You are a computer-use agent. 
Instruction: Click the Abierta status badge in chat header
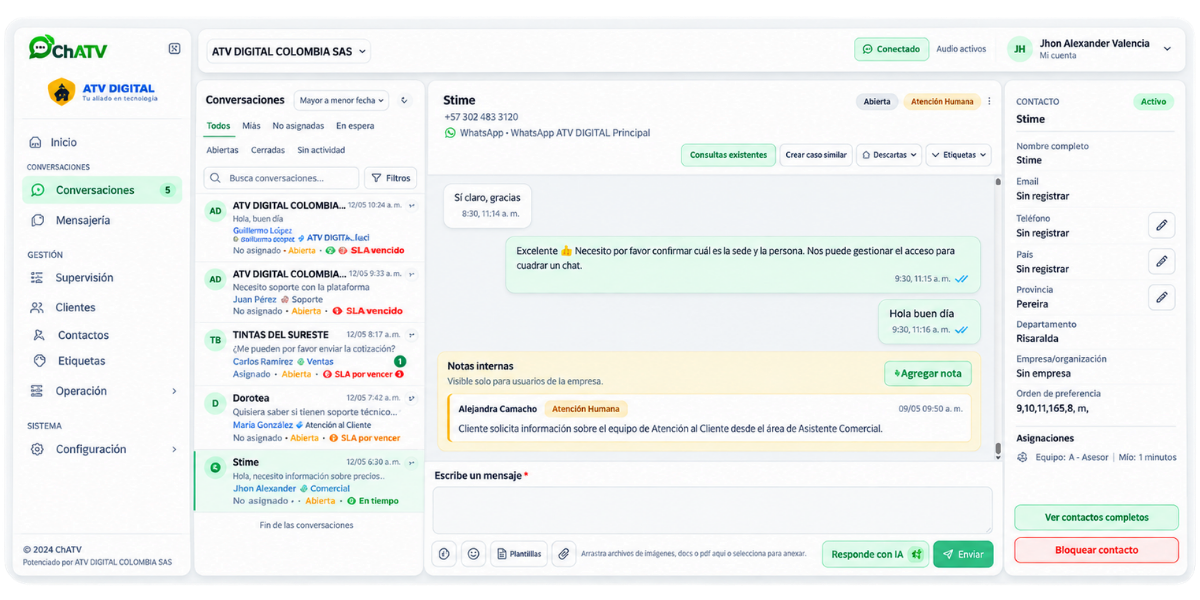877,101
